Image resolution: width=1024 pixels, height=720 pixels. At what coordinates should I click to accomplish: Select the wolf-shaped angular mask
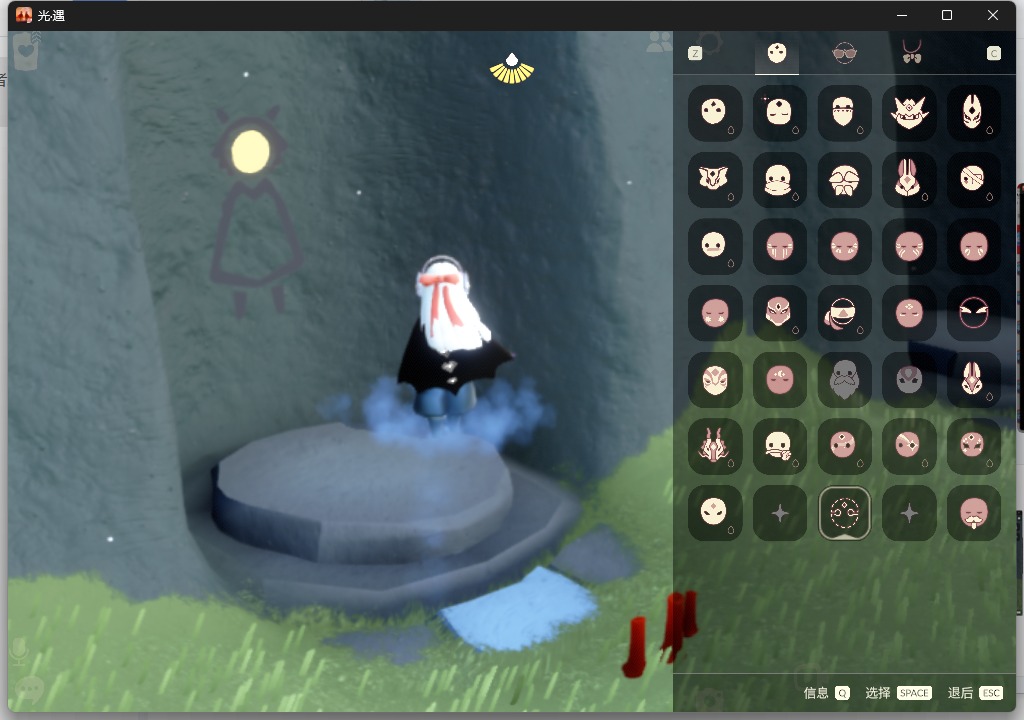pos(715,180)
